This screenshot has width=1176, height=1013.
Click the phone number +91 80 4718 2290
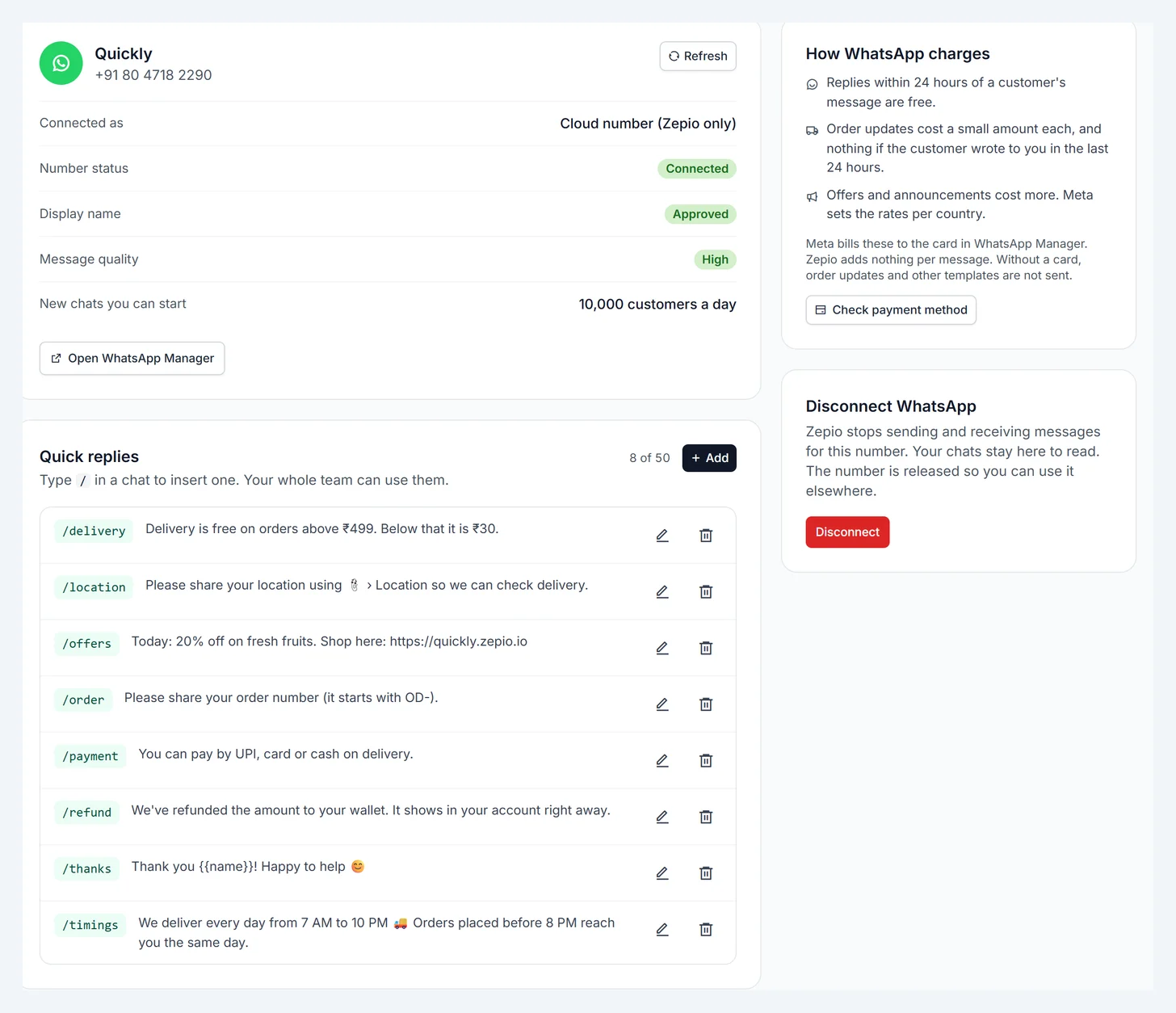tap(153, 75)
